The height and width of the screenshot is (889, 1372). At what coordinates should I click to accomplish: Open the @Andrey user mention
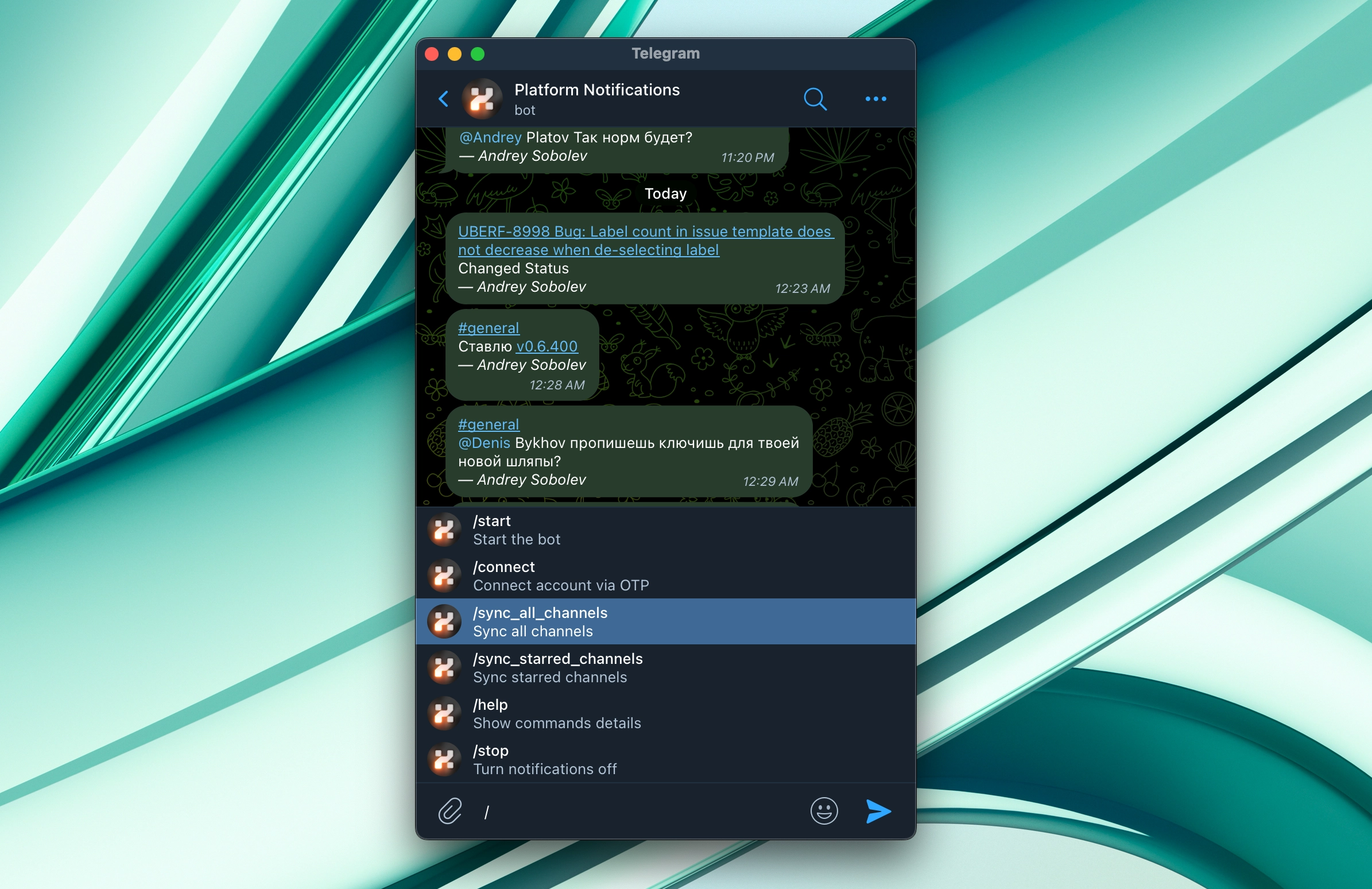click(x=490, y=137)
